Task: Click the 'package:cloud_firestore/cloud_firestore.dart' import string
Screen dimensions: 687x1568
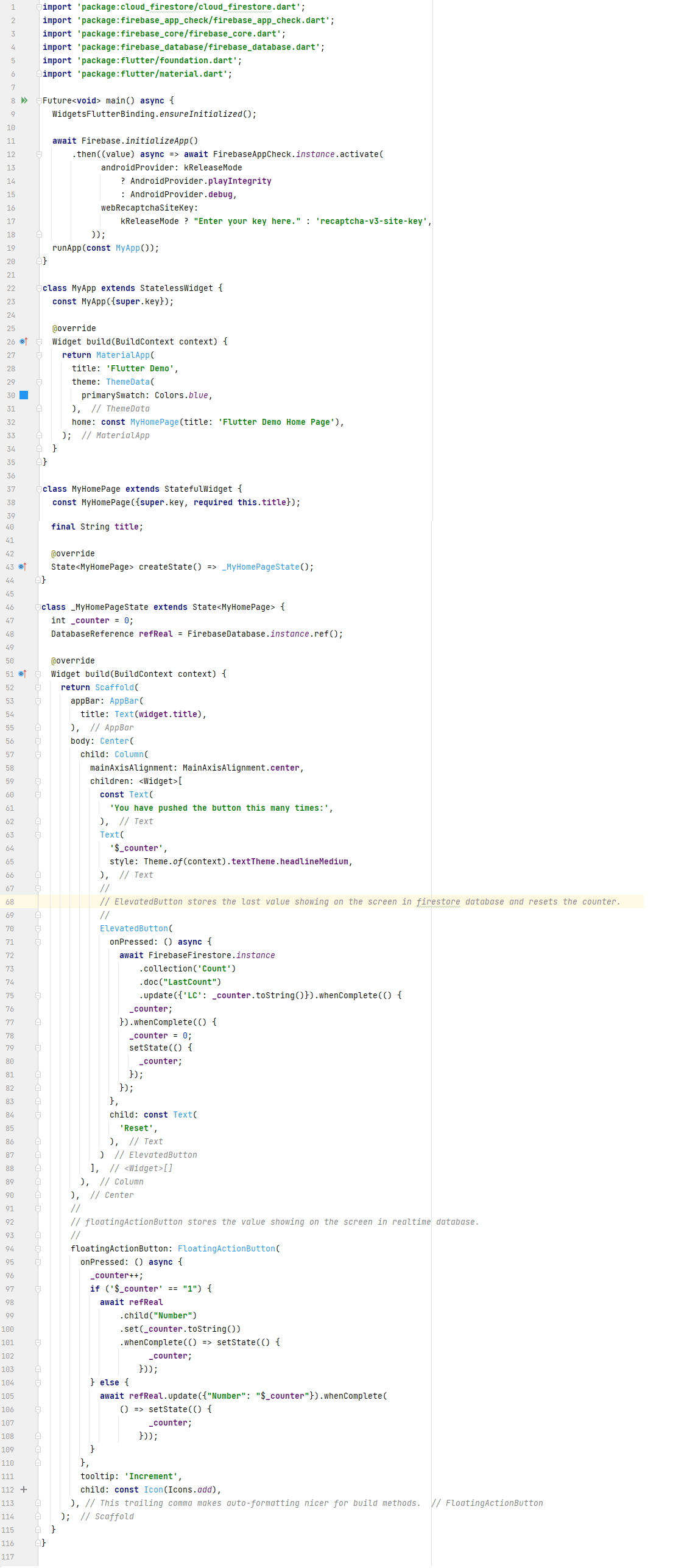Action: (x=188, y=7)
